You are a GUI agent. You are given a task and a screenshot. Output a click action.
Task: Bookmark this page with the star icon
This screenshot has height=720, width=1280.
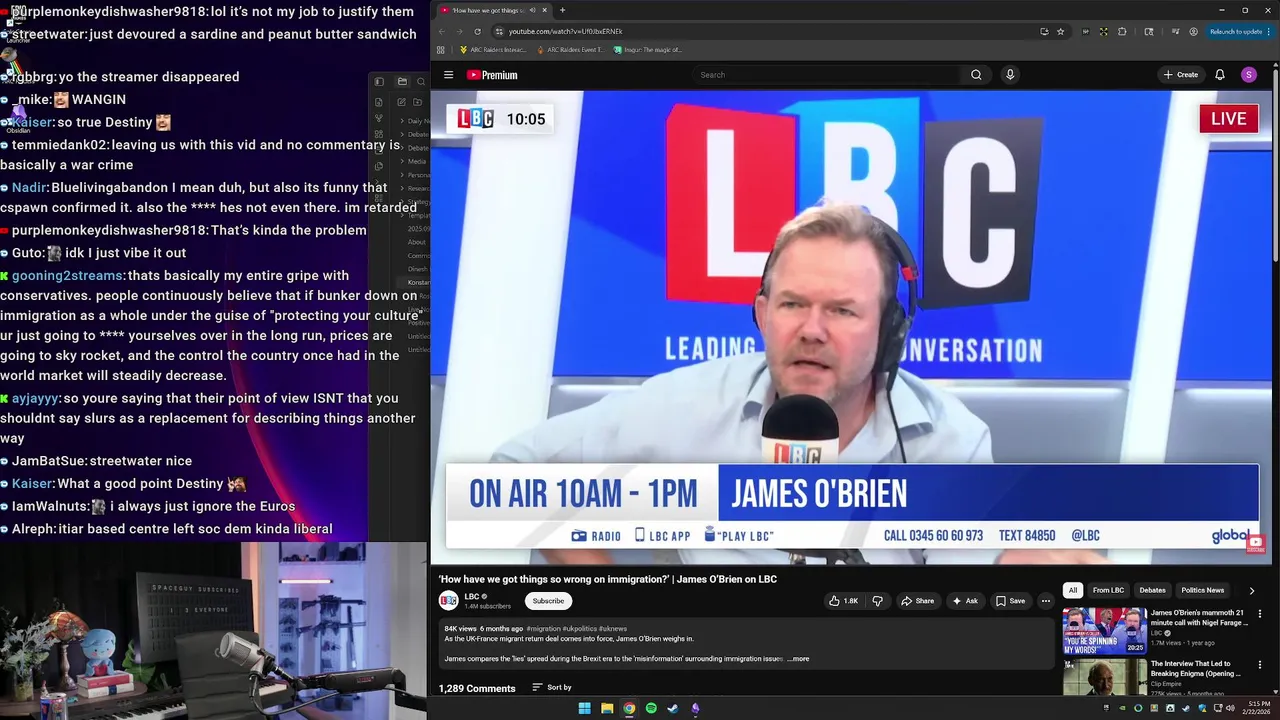click(x=1060, y=31)
